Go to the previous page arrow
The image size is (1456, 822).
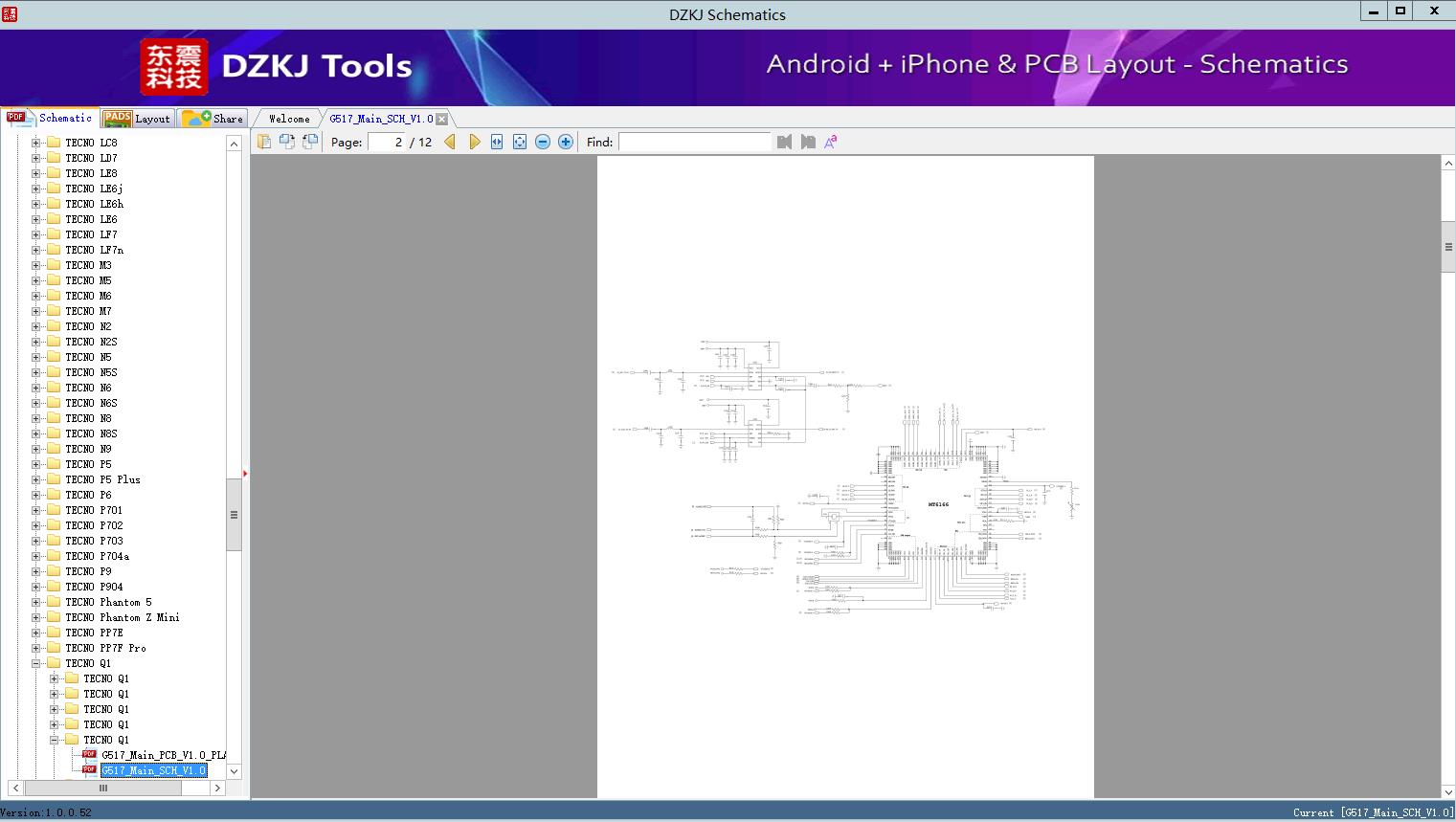450,142
